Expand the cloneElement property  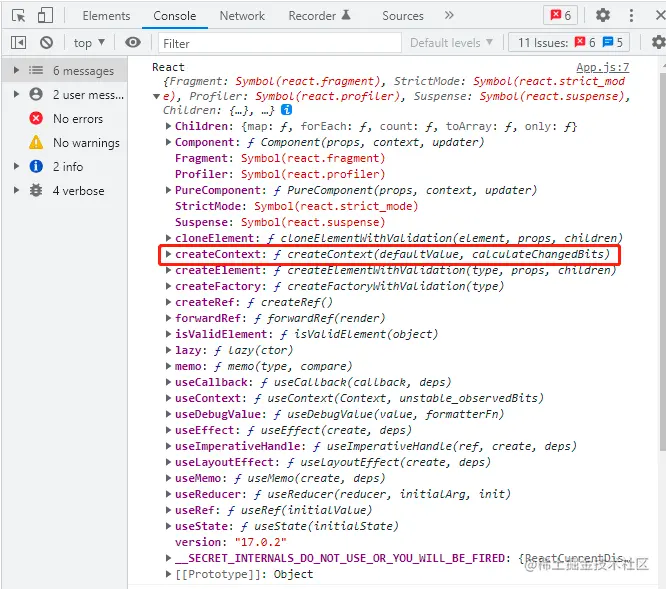click(168, 238)
